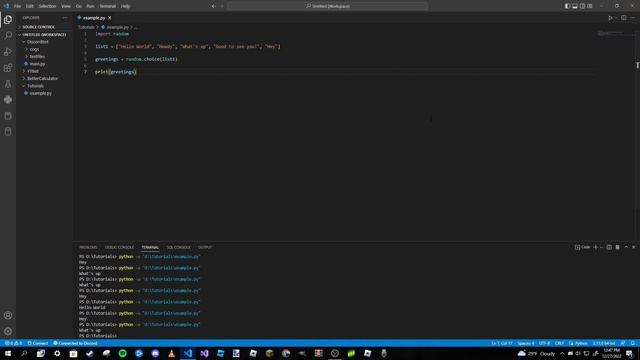Open the Extensions view

pyautogui.click(x=8, y=68)
